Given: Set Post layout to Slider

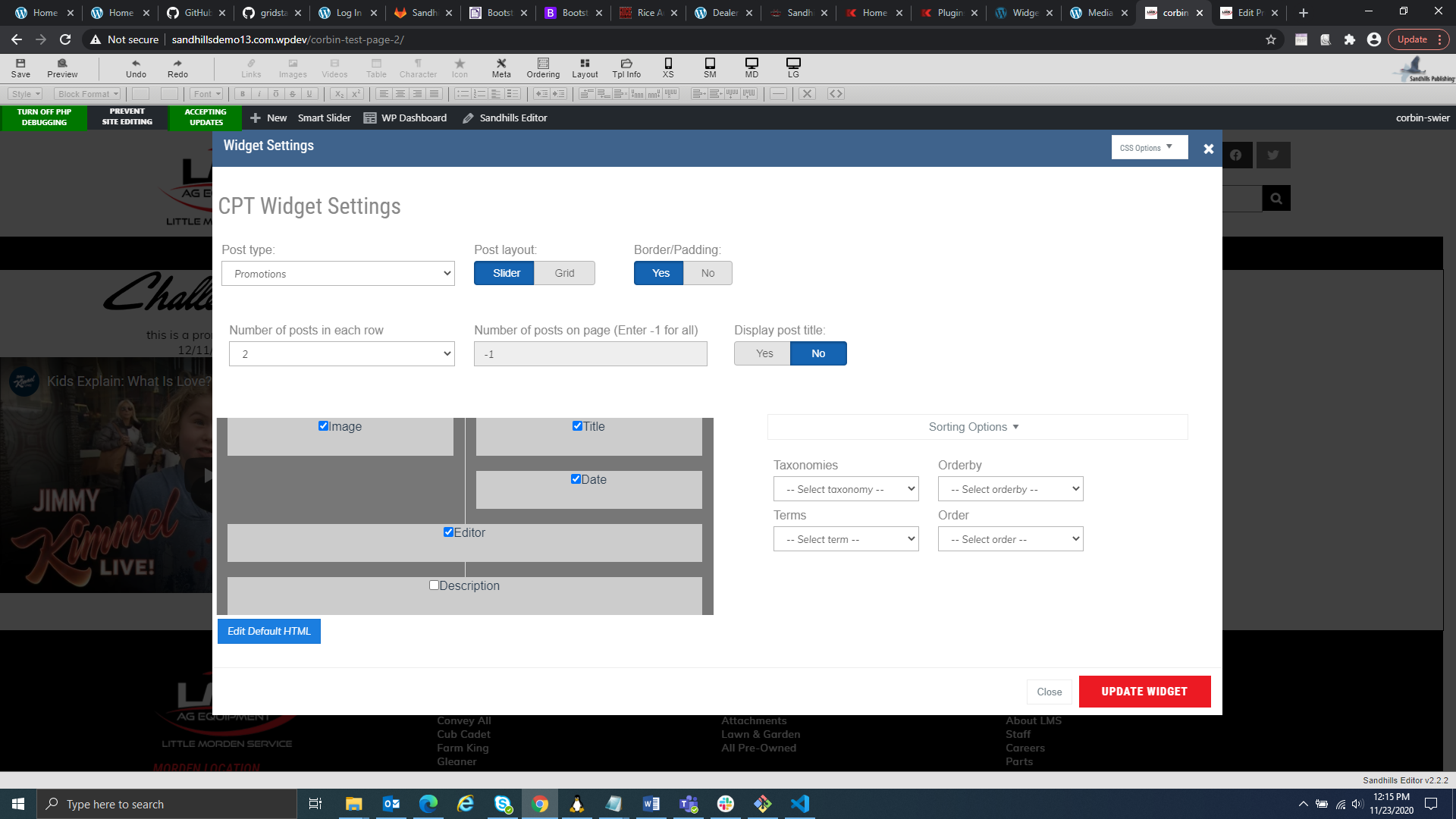Looking at the screenshot, I should pos(504,273).
